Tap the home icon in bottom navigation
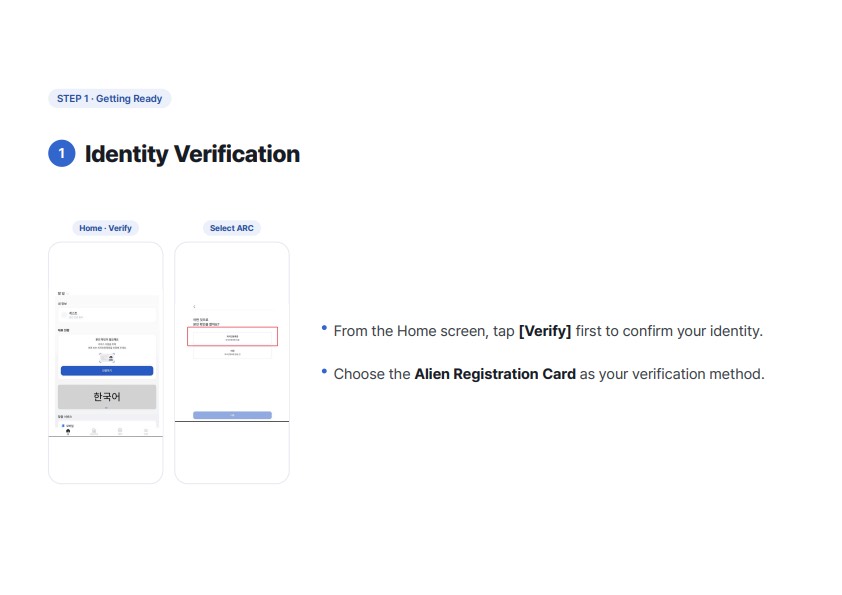Image resolution: width=842 pixels, height=595 pixels. [68, 431]
